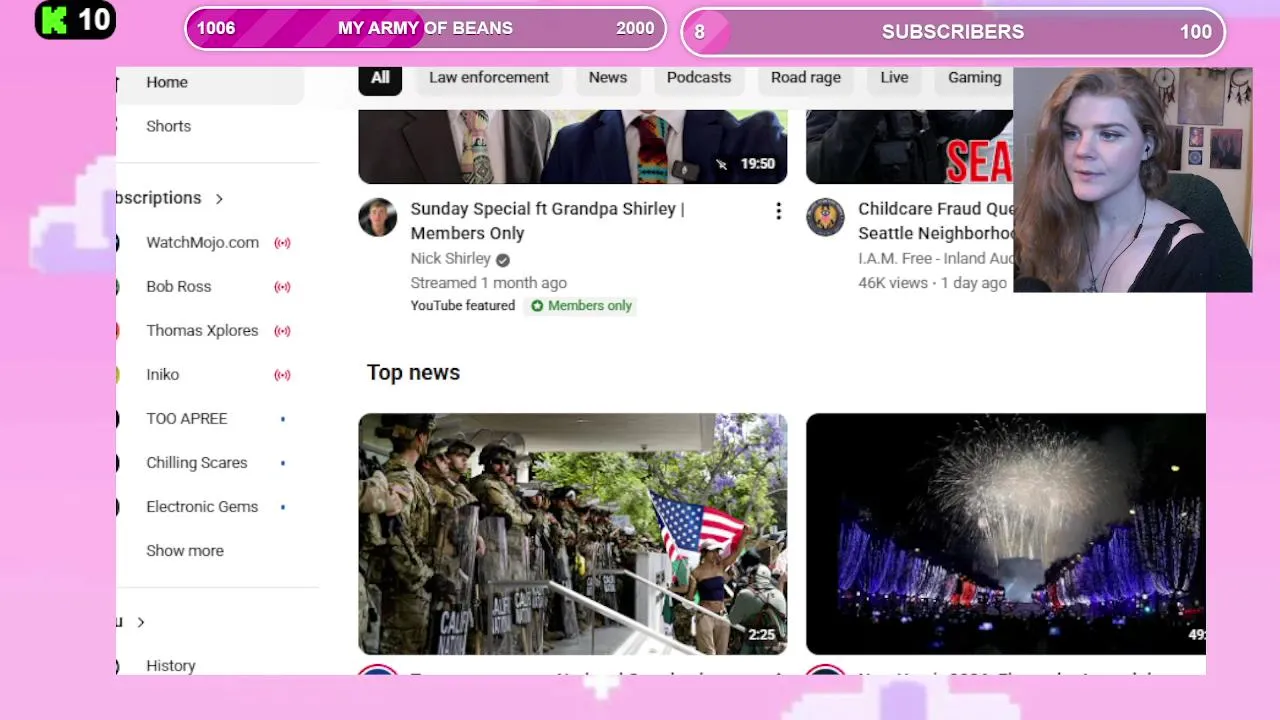Click the 46K views 1 day ago text
The height and width of the screenshot is (720, 1280).
932,283
